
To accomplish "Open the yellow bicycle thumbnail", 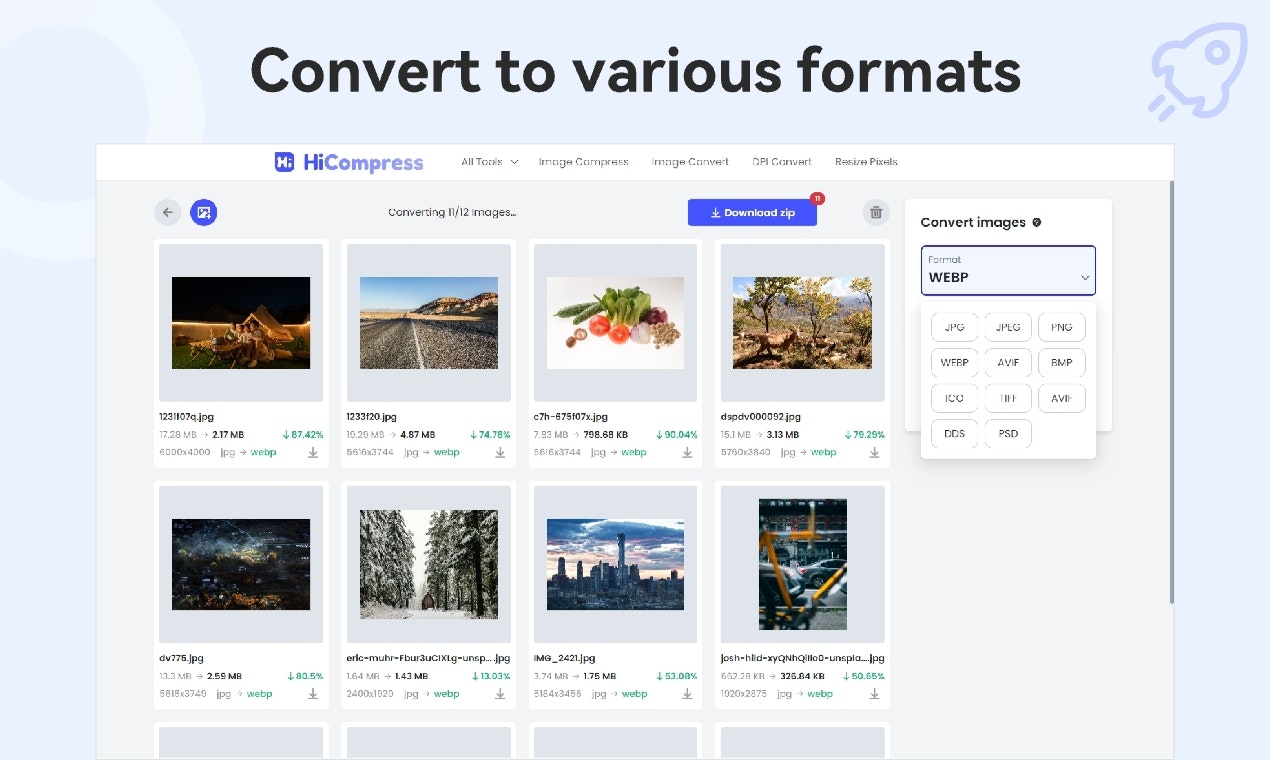I will point(802,564).
